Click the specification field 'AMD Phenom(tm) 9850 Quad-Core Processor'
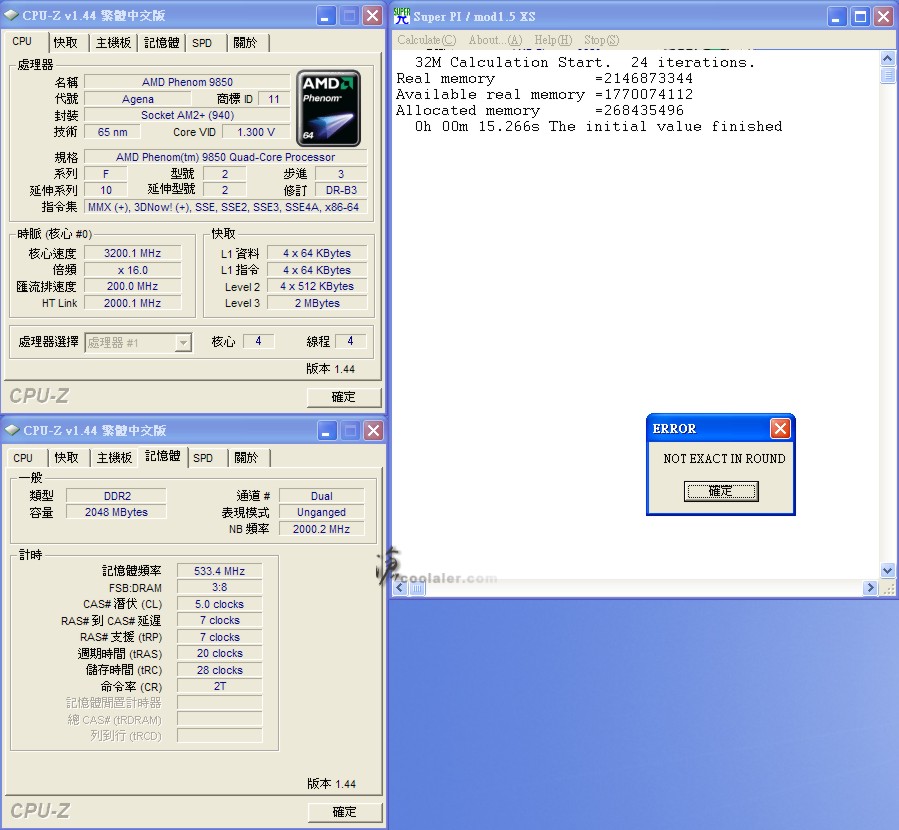The image size is (899, 830). pyautogui.click(x=226, y=157)
